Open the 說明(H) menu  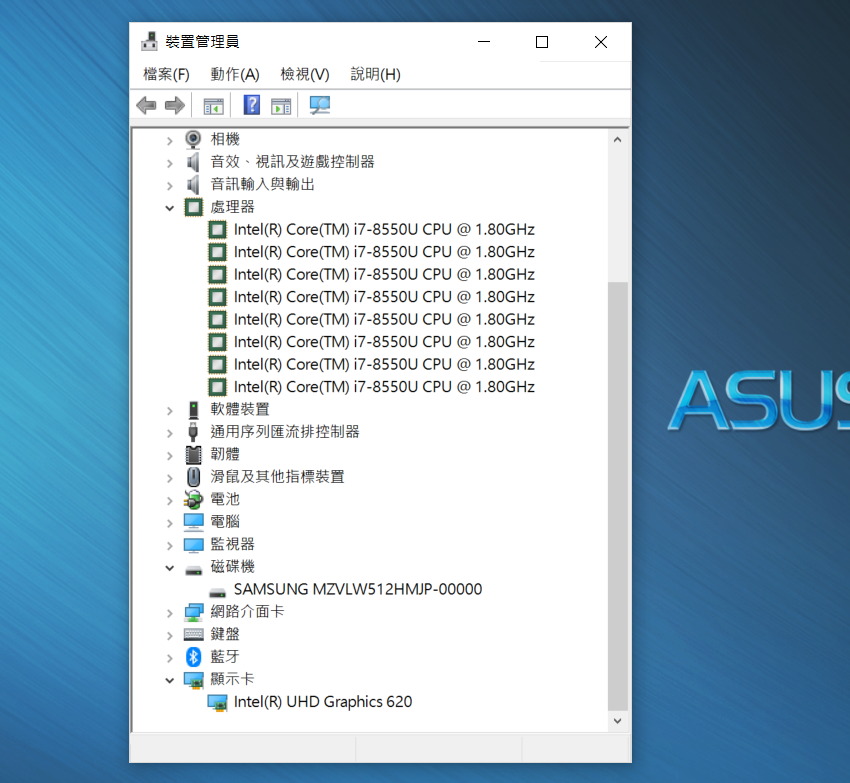pos(375,74)
